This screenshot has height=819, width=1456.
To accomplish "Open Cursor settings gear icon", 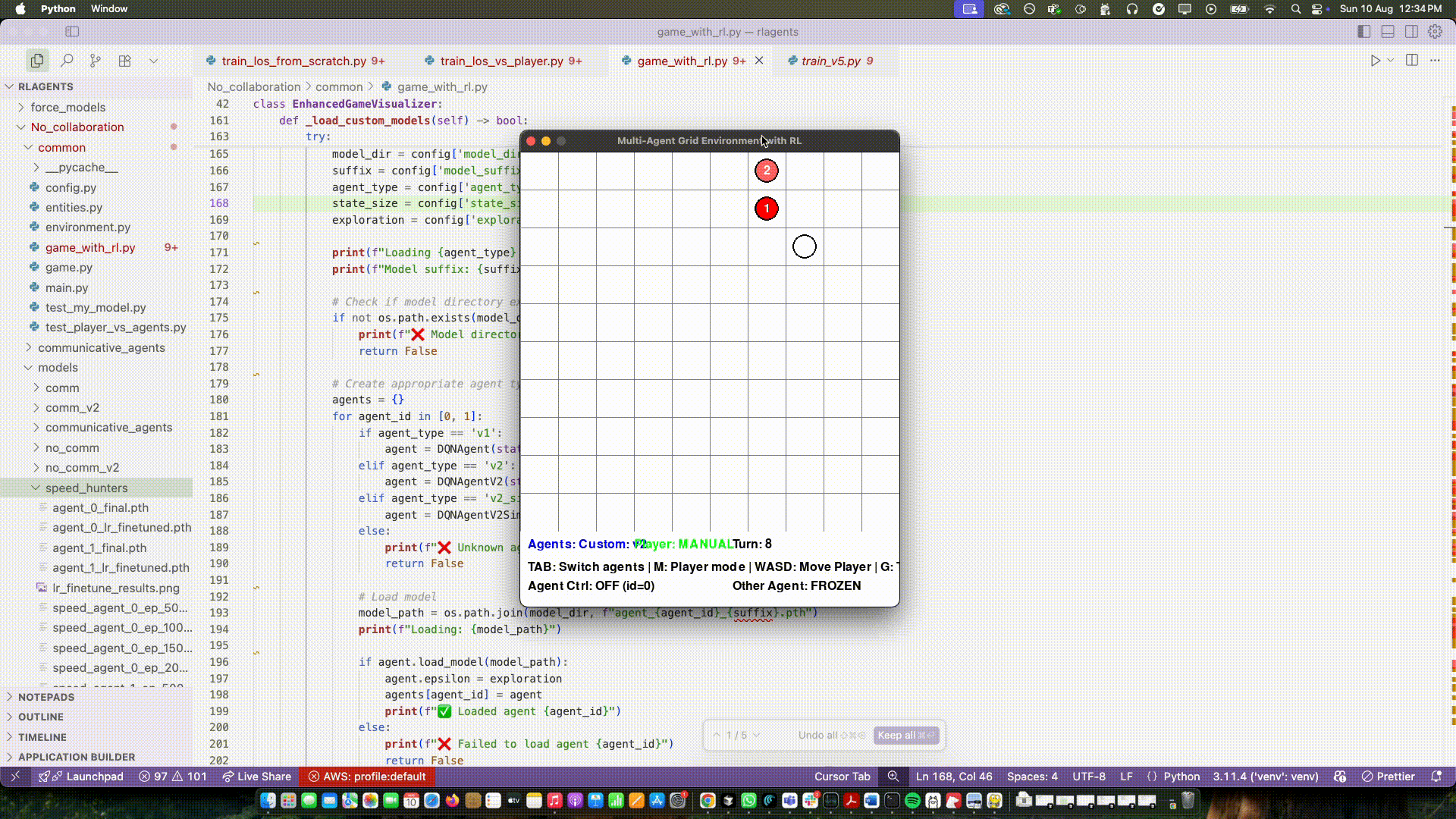I will [x=1435, y=32].
